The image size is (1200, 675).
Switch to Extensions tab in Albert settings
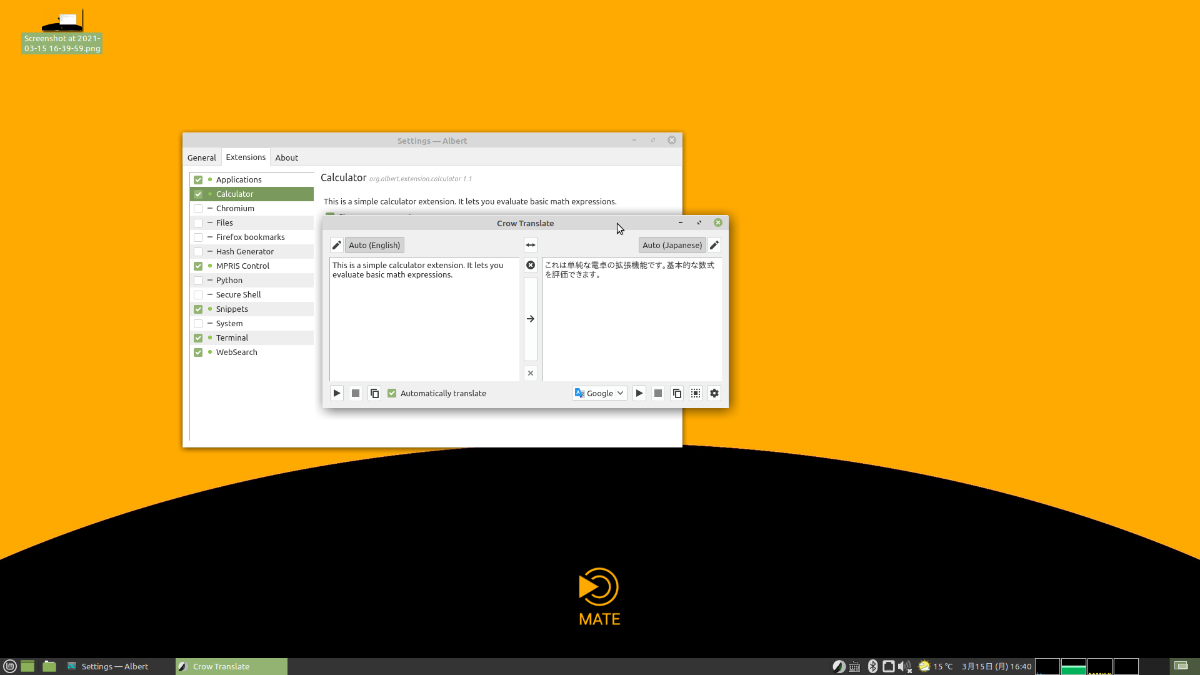245,157
